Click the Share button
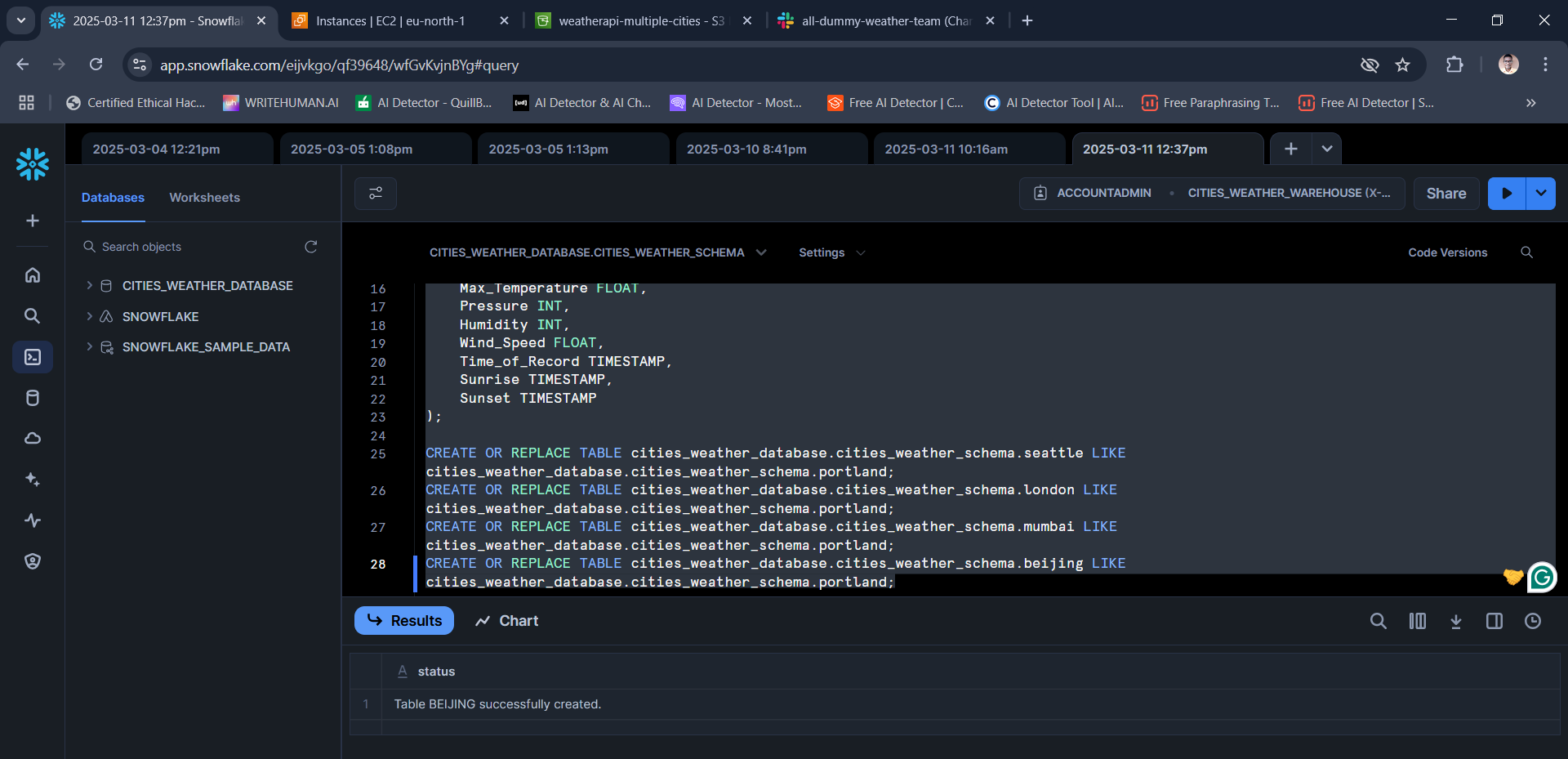This screenshot has height=759, width=1568. coord(1446,194)
